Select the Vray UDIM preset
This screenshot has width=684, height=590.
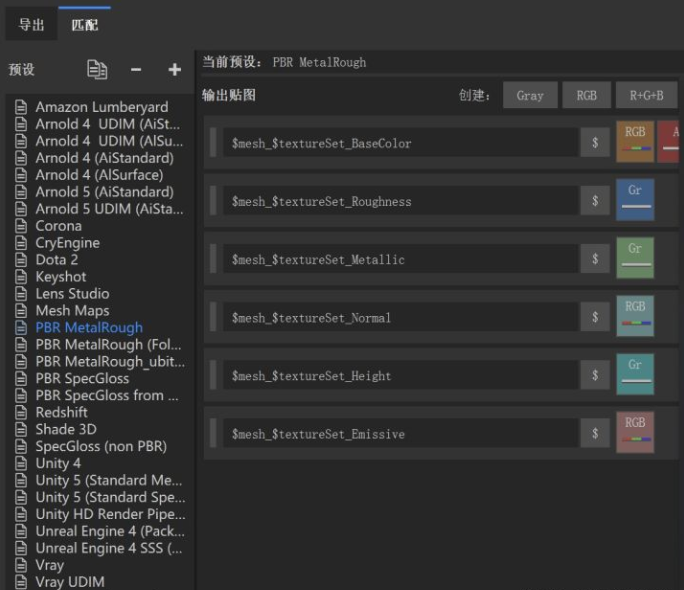click(x=70, y=582)
